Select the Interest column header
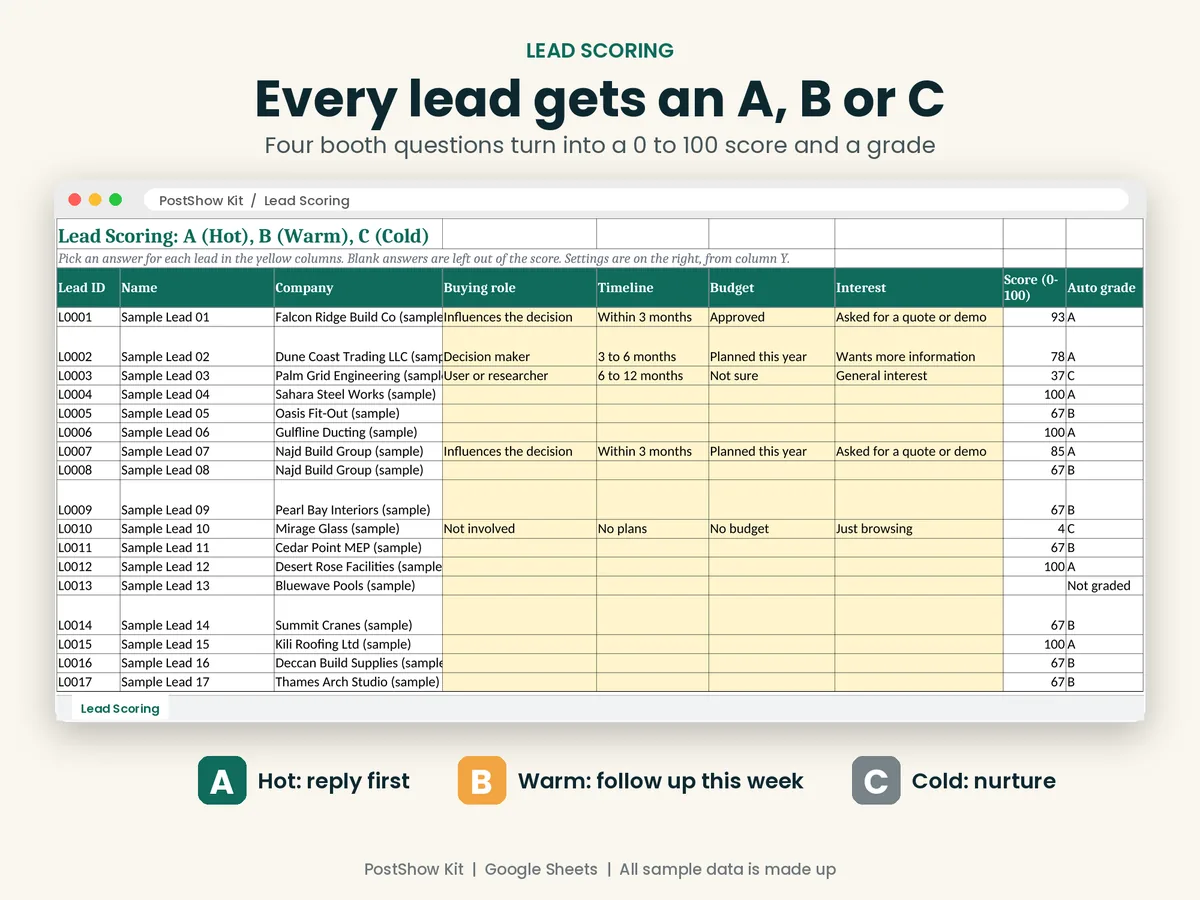Viewport: 1200px width, 900px height. click(x=918, y=287)
